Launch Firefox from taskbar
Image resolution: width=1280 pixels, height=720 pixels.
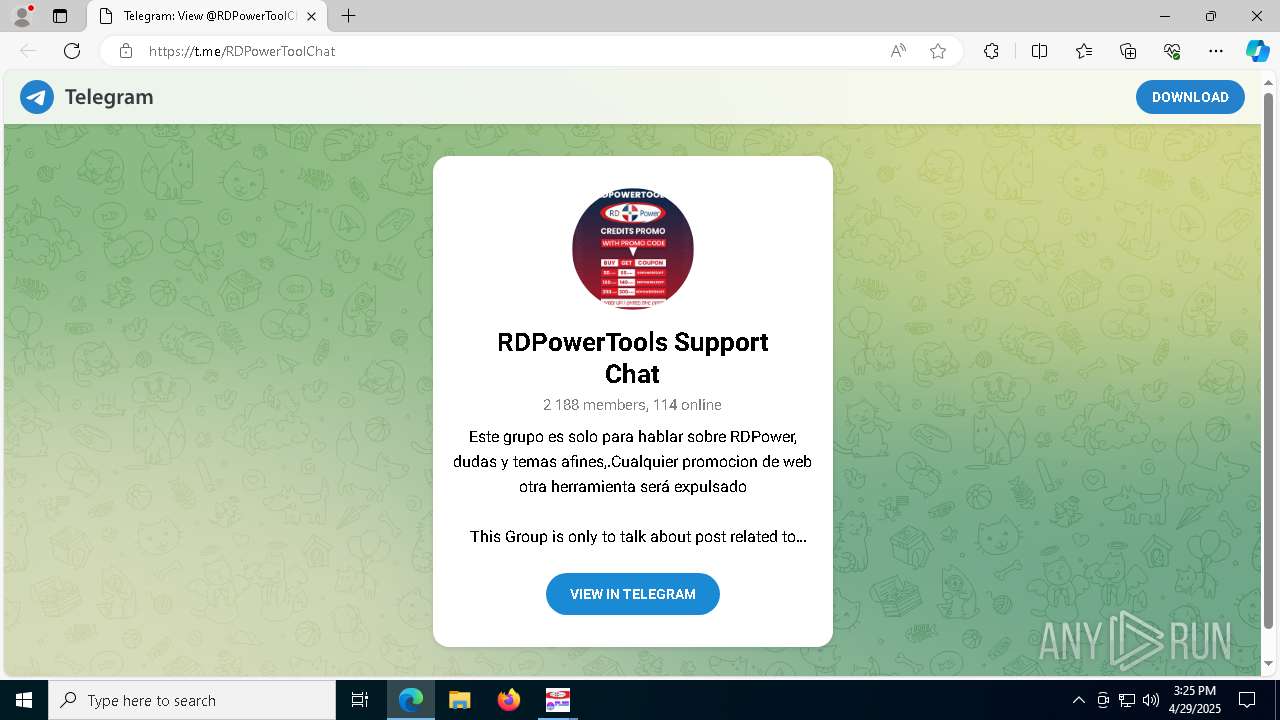tap(509, 700)
